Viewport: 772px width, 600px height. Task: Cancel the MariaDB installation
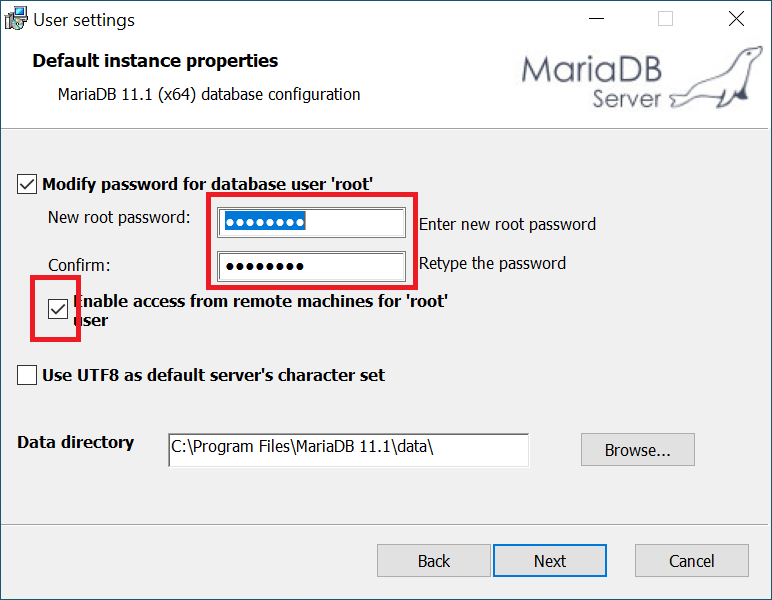pyautogui.click(x=692, y=561)
